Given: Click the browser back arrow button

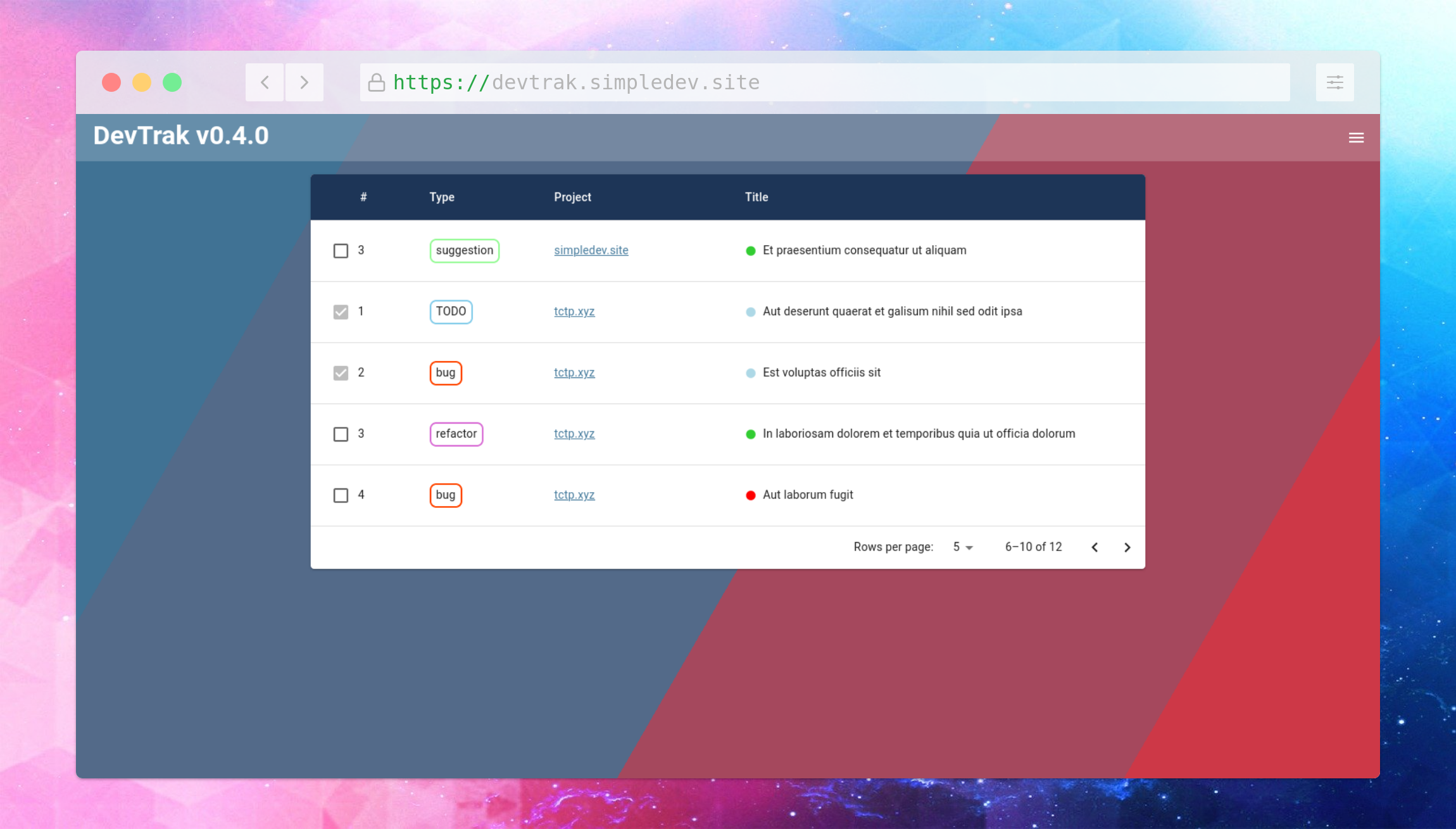Looking at the screenshot, I should click(x=265, y=82).
